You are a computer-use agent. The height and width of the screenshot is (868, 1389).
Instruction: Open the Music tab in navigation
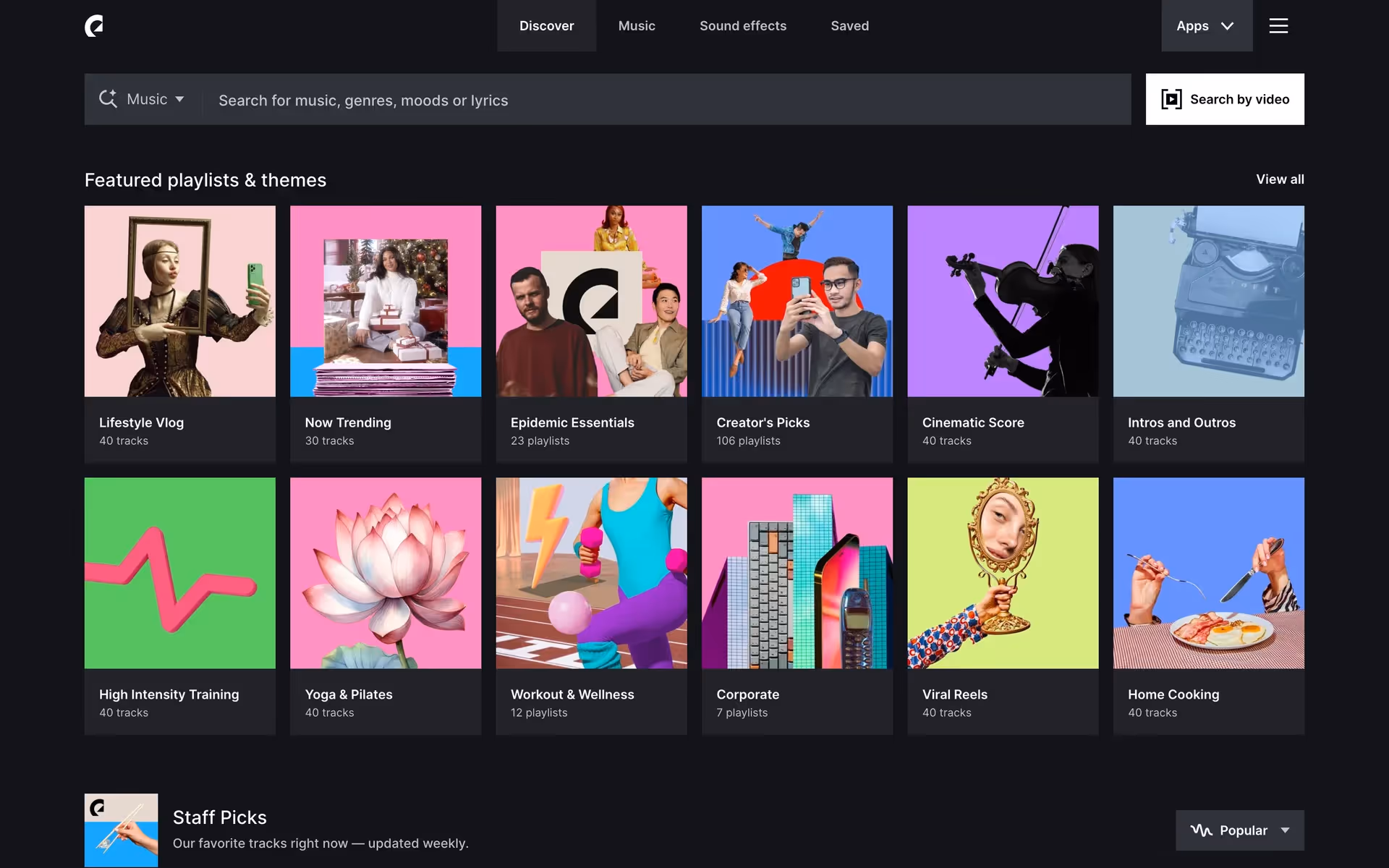[636, 26]
